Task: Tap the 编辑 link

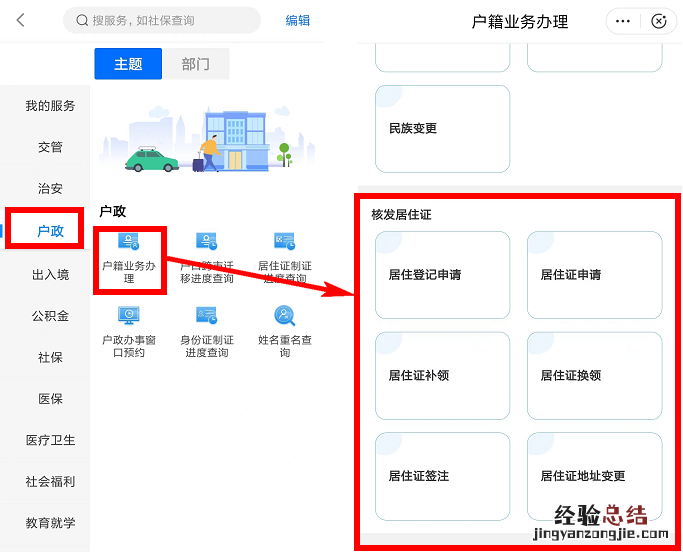Action: [x=298, y=20]
